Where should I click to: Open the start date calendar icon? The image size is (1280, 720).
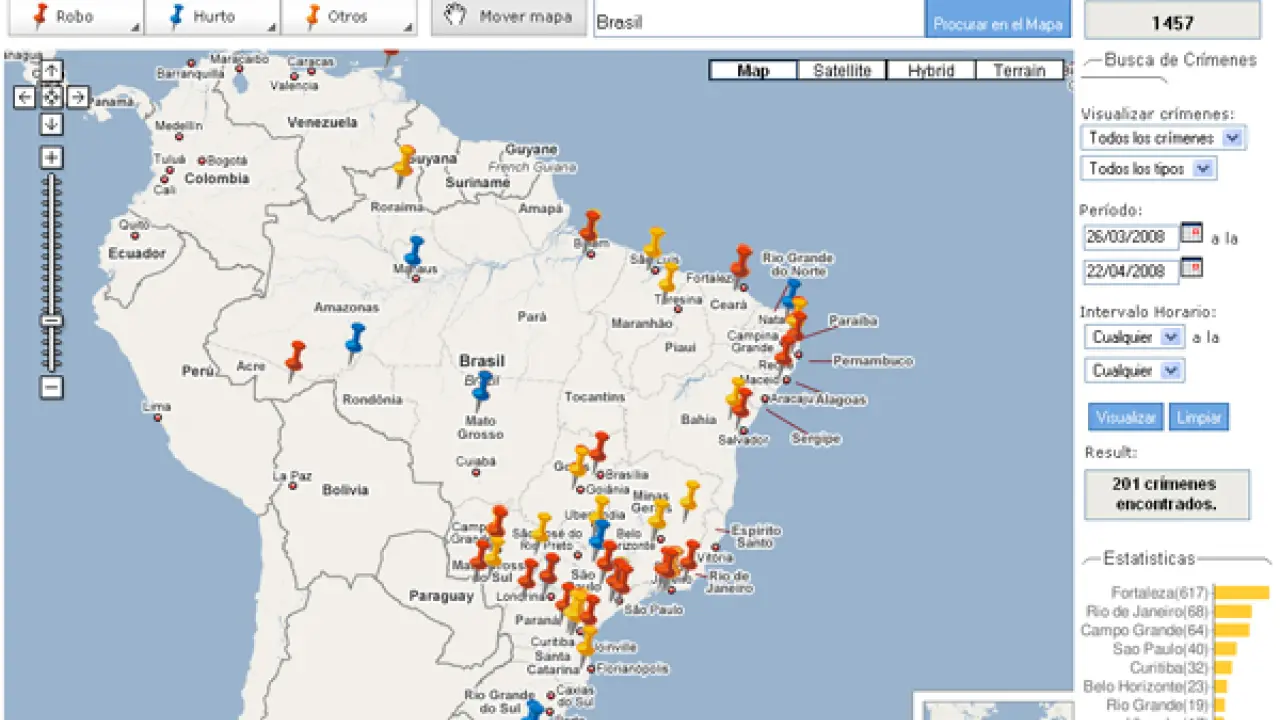coord(1191,233)
